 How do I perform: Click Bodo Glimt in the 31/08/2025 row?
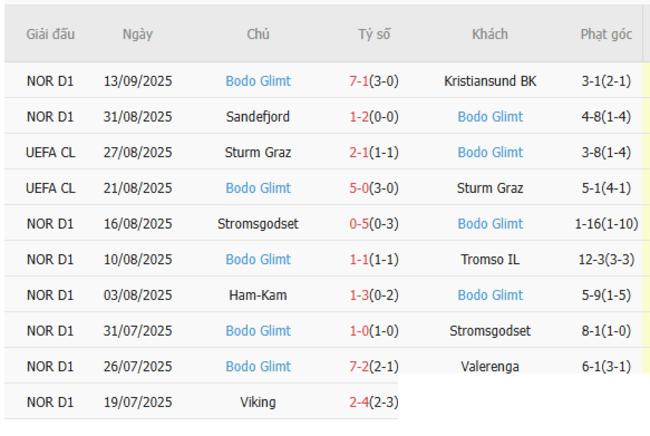[x=490, y=117]
